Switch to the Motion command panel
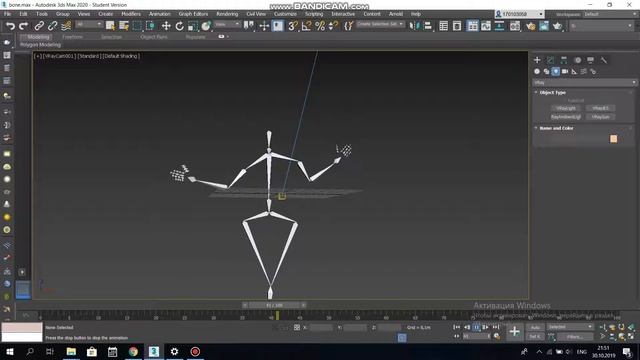Image resolution: width=640 pixels, height=360 pixels. pos(577,60)
